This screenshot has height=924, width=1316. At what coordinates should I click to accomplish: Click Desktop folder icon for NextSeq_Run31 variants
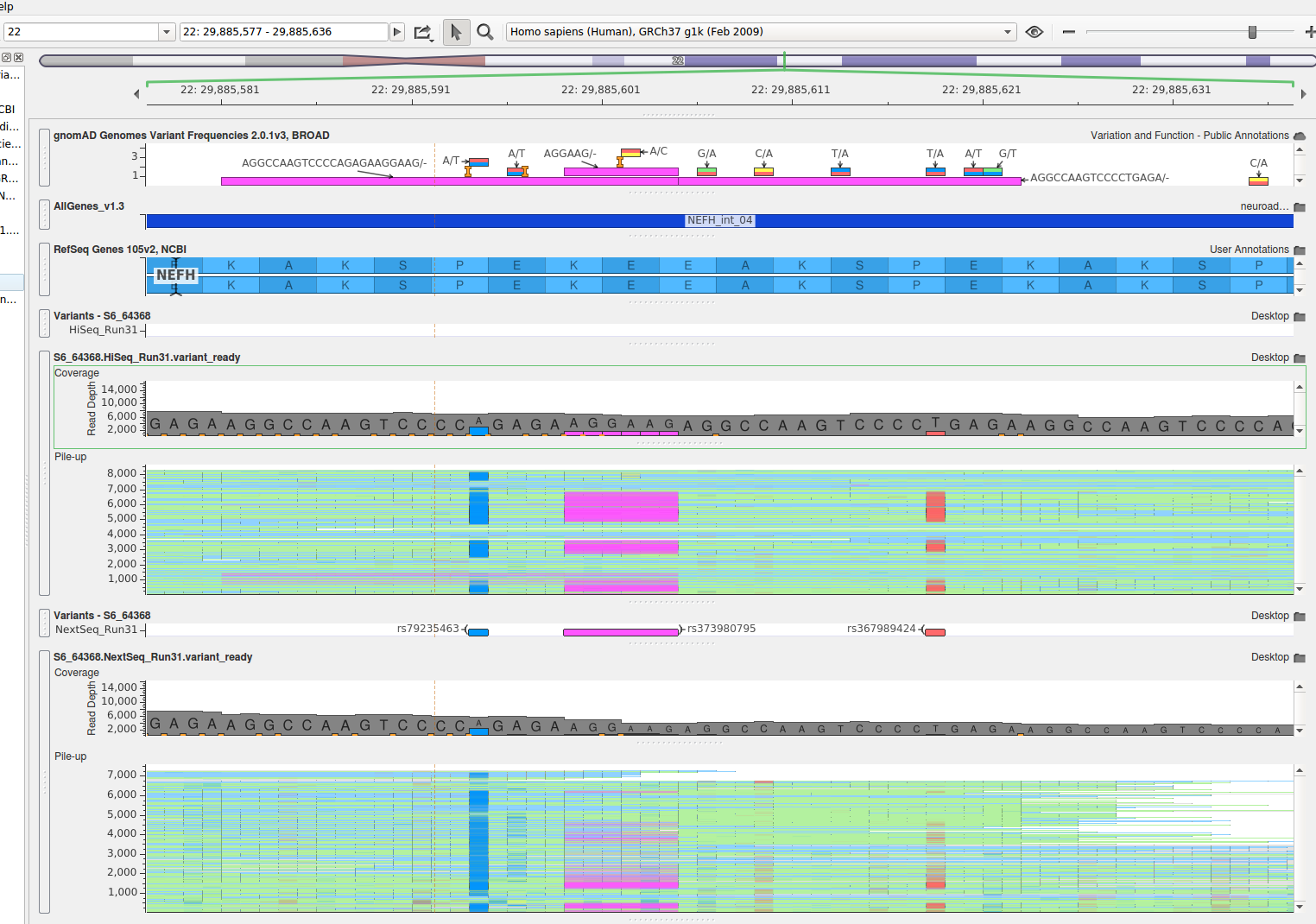click(1300, 617)
